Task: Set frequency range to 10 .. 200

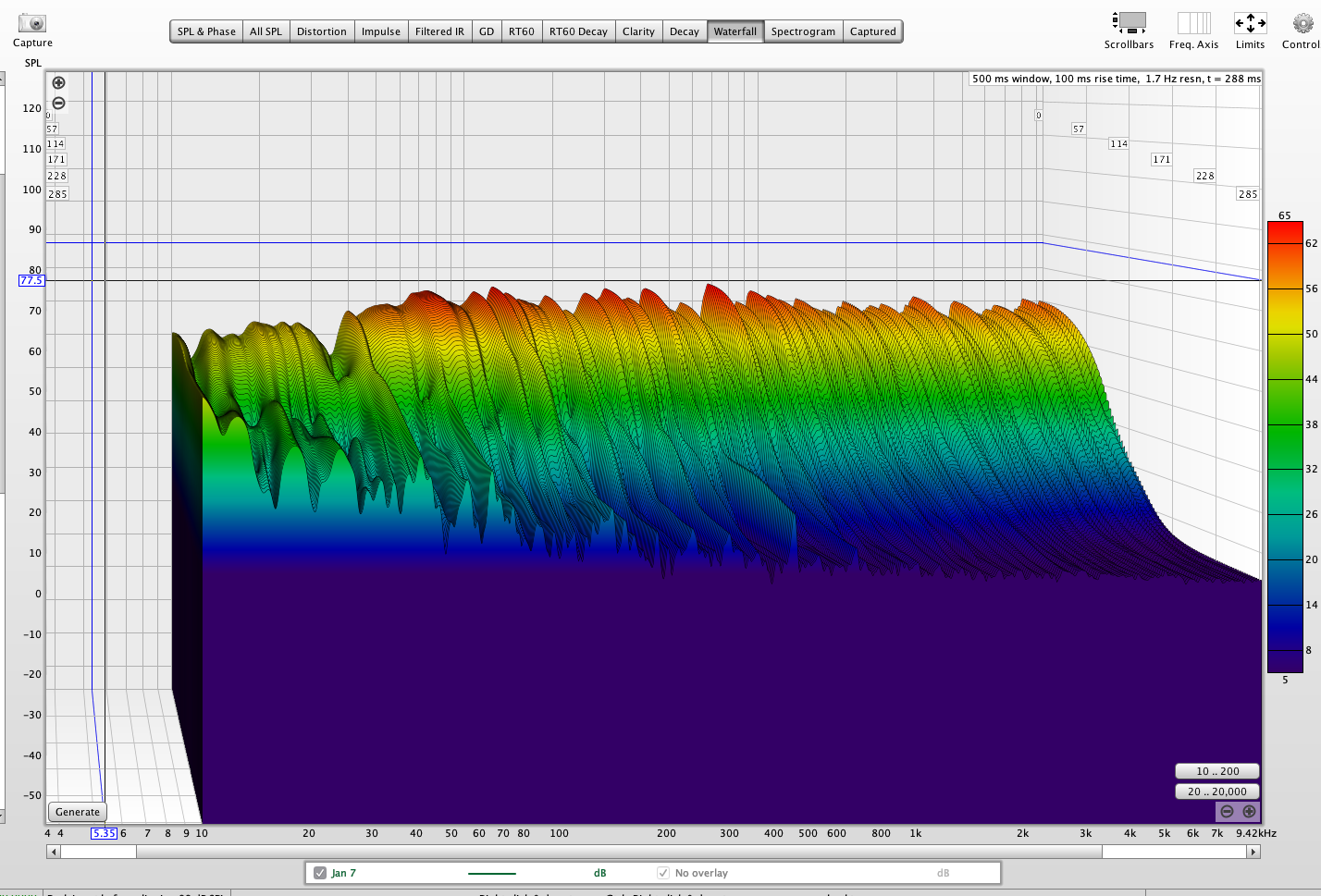Action: (1216, 771)
